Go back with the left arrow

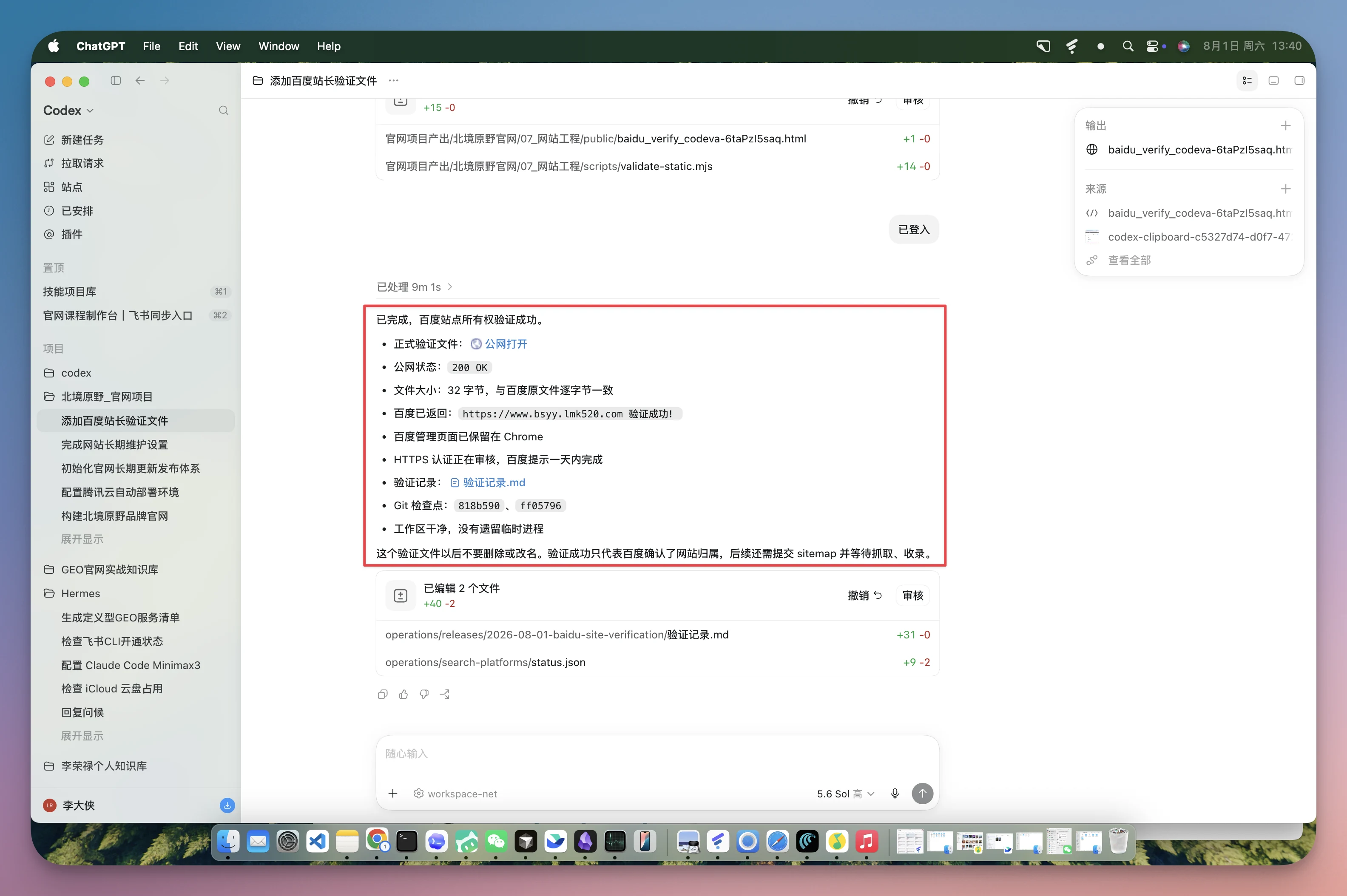tap(140, 81)
